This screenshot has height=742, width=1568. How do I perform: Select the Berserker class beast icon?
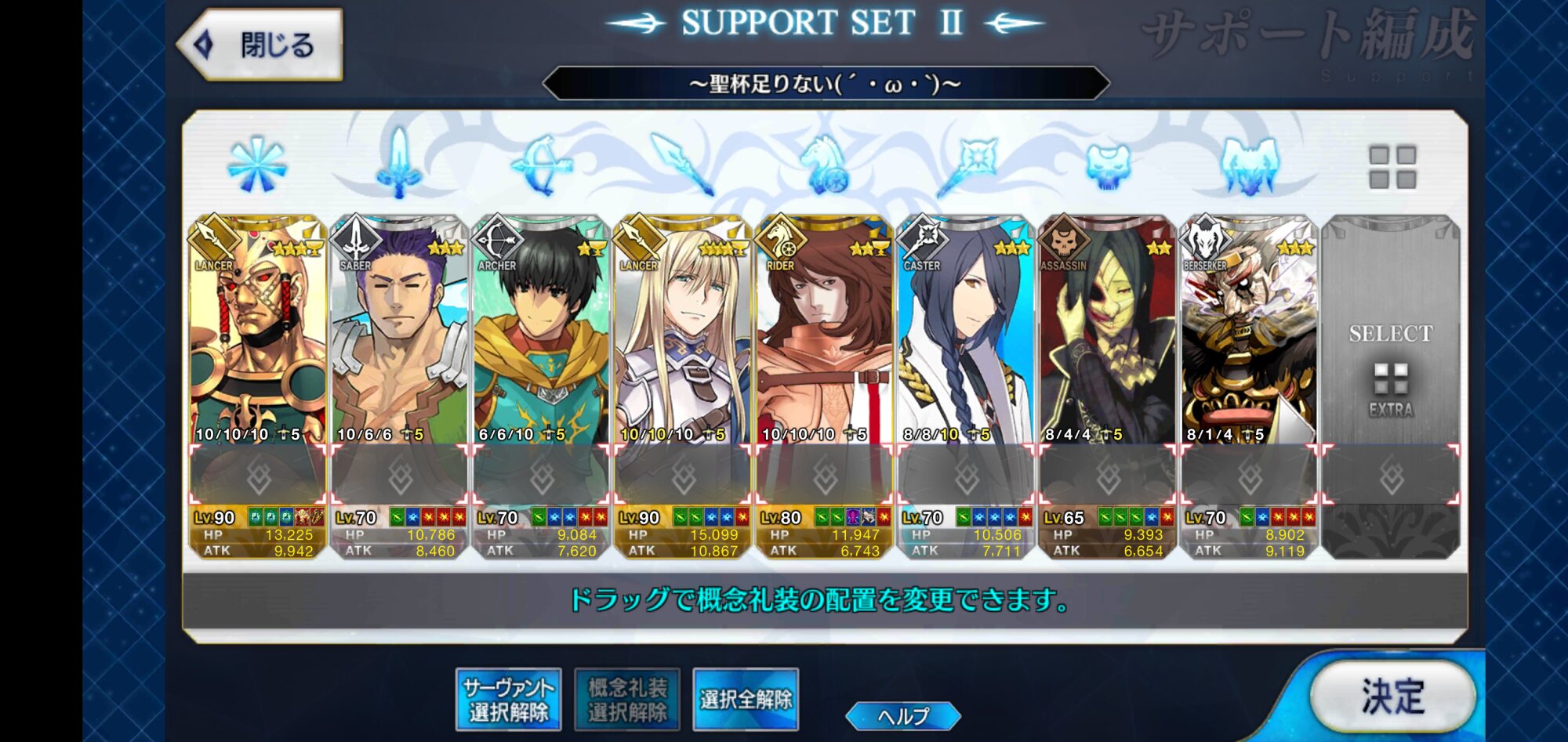[1250, 165]
